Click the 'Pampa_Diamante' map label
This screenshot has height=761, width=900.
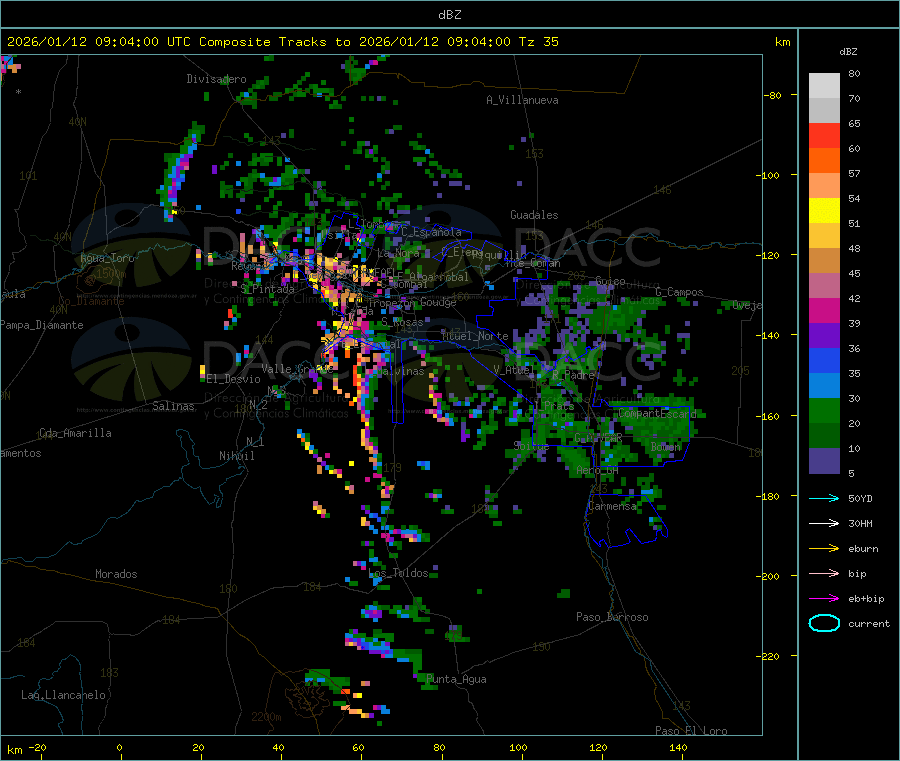coord(42,325)
